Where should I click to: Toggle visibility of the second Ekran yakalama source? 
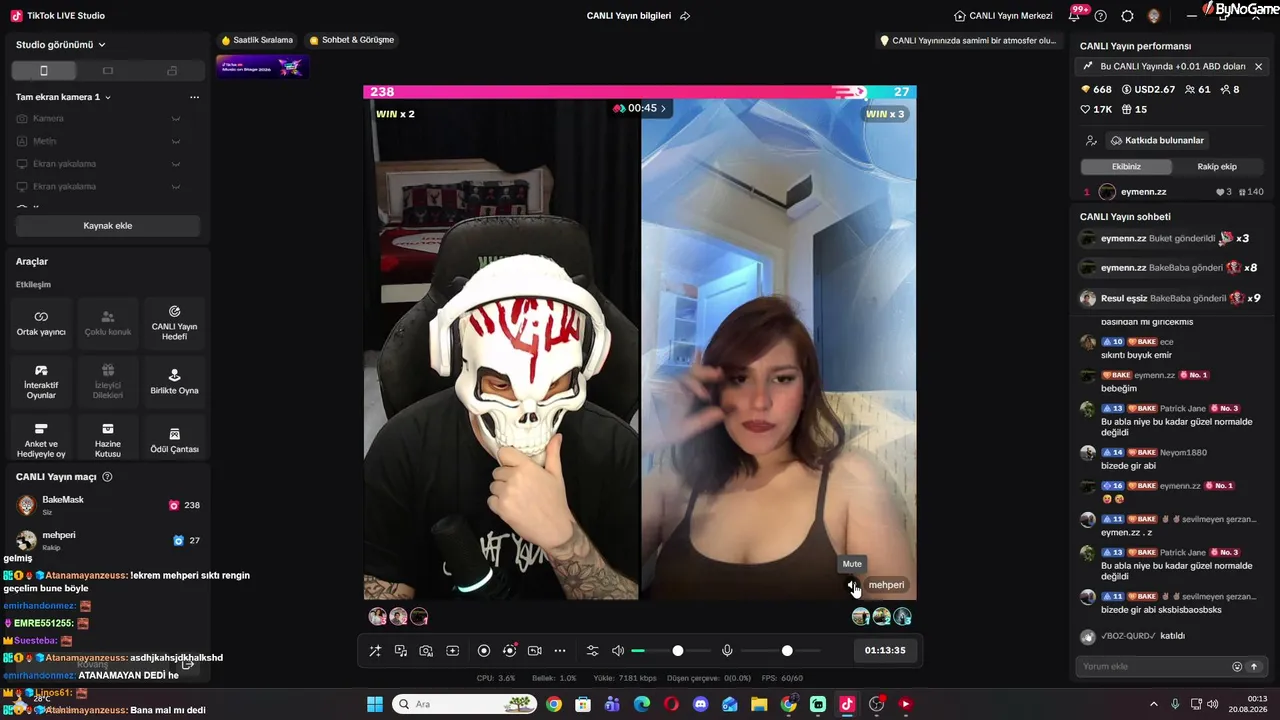176,187
